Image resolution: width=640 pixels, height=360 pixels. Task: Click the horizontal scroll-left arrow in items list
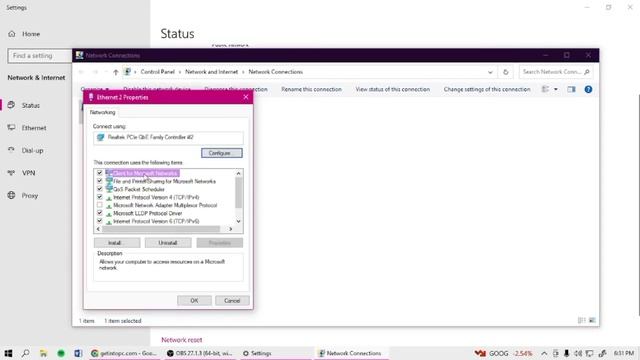tap(98, 229)
